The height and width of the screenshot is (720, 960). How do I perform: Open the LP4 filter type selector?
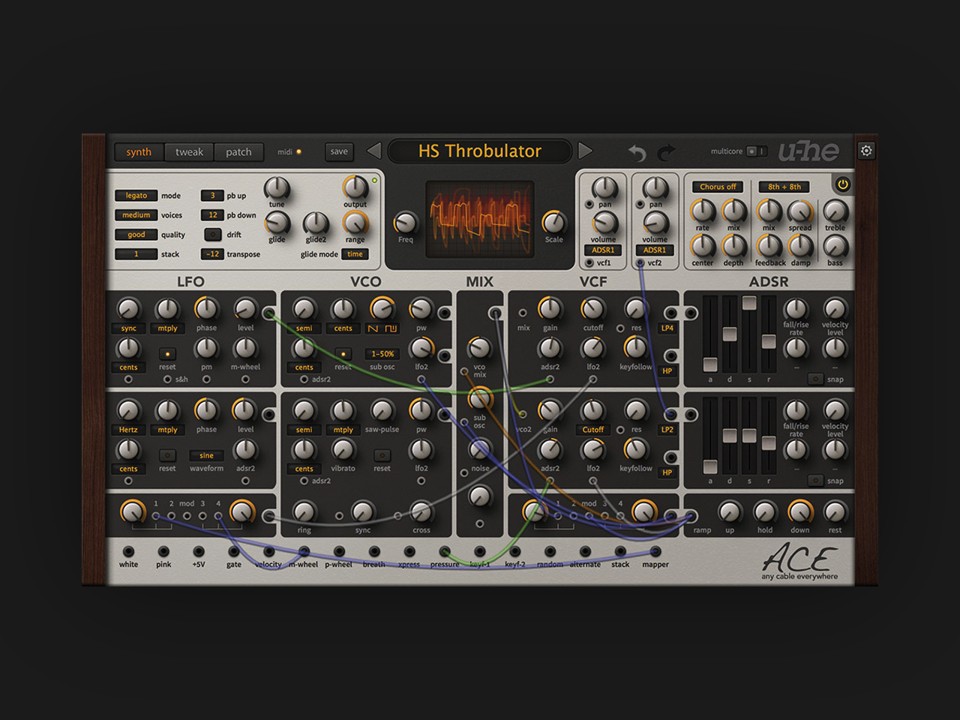click(667, 328)
